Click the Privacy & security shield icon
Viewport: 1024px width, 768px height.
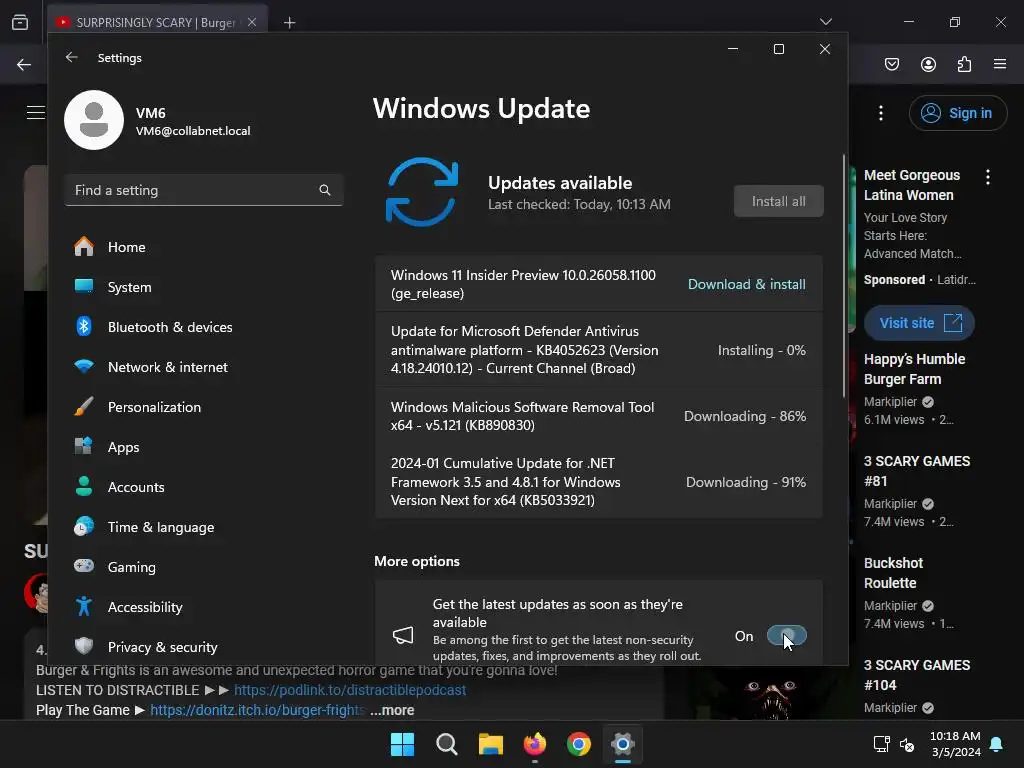point(84,647)
